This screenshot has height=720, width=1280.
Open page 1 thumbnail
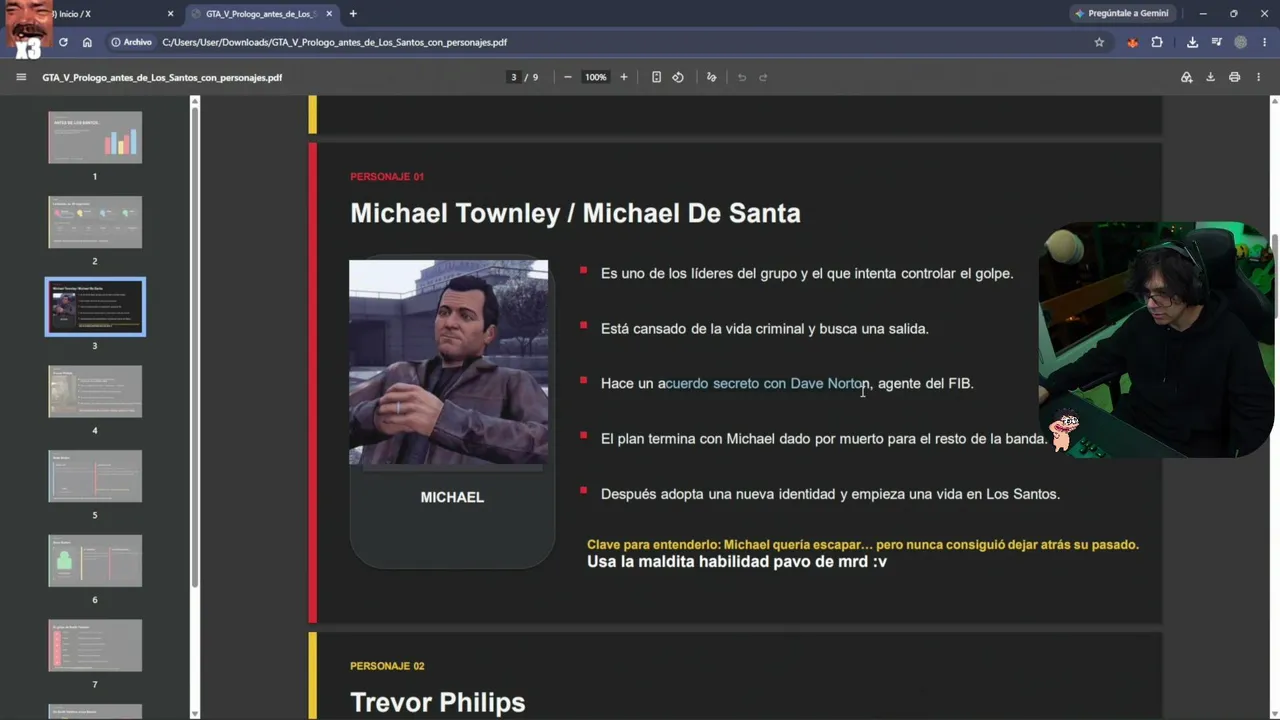click(95, 137)
